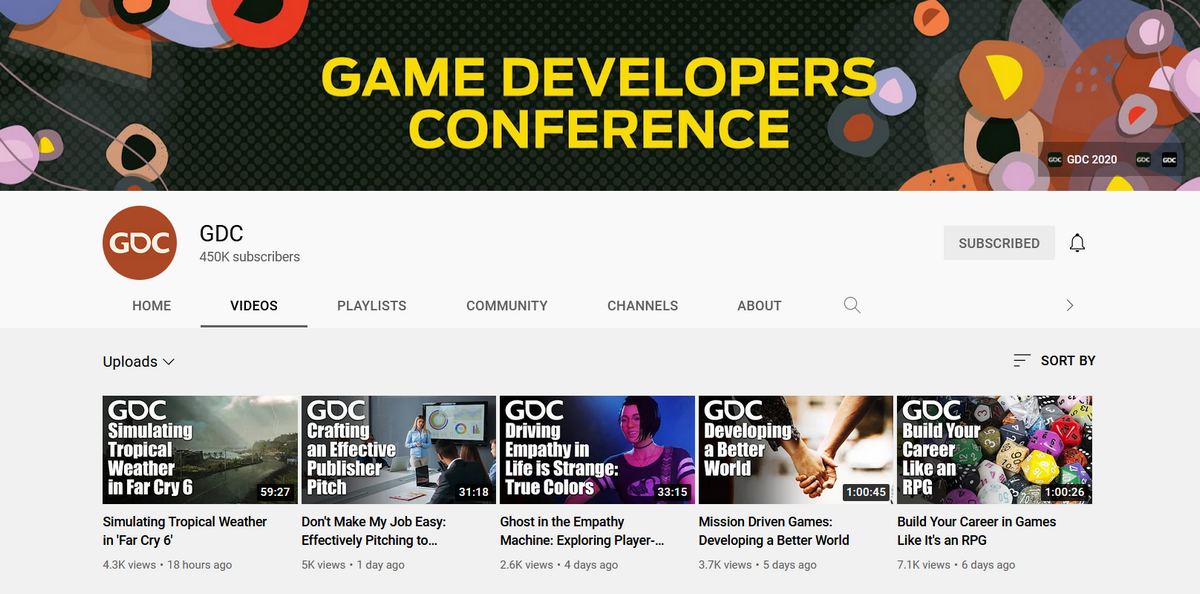The width and height of the screenshot is (1200, 594).
Task: Click the rightmost GDC banner link icon
Action: point(1169,160)
